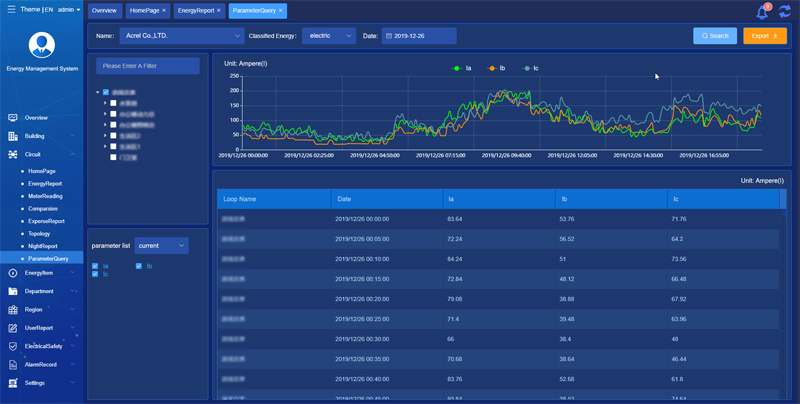Click the AlarmRecord document icon
800x404 pixels.
[13, 365]
